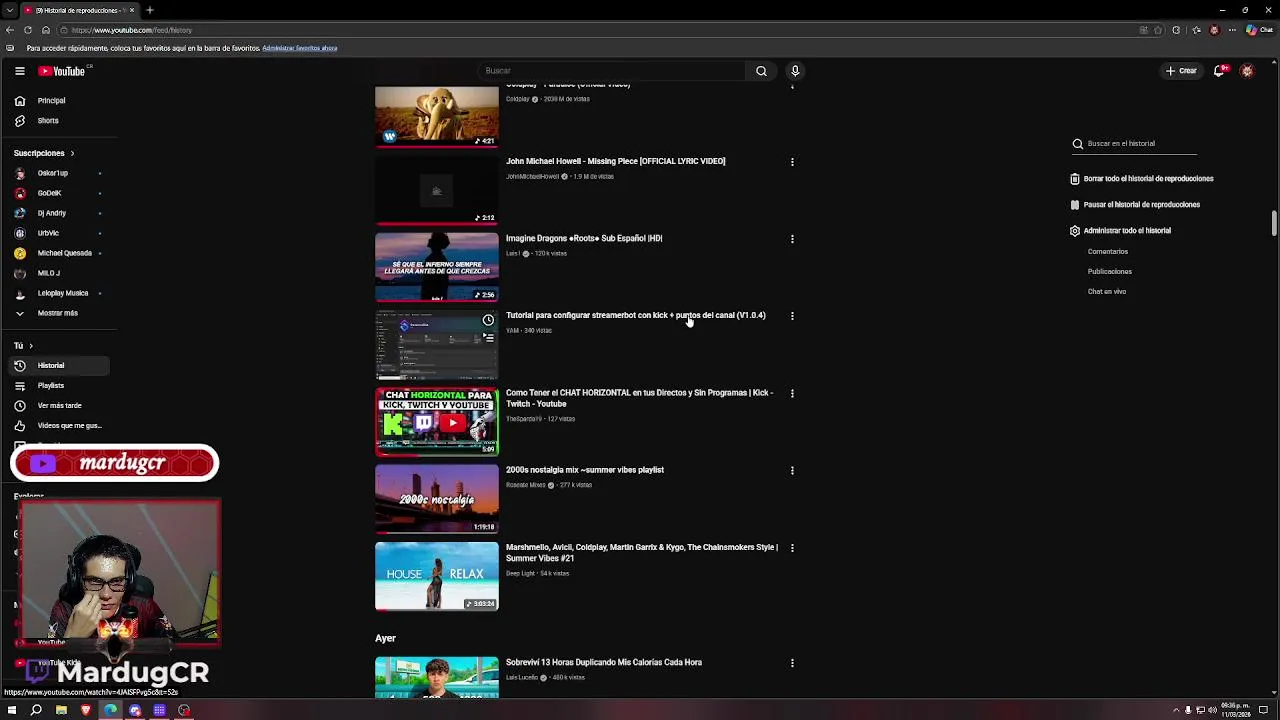The width and height of the screenshot is (1280, 720).
Task: Open options for CHAT HORIZONTAL video
Action: coord(792,394)
